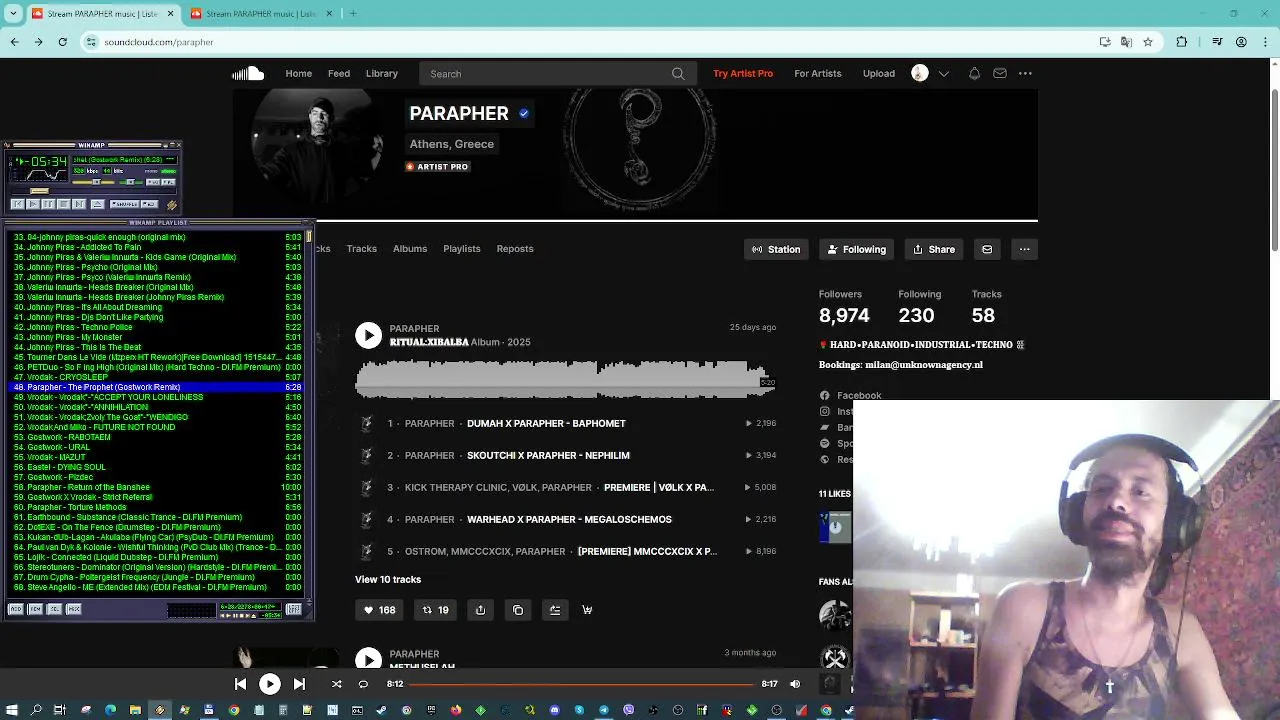Click Try Artist Pro link
The width and height of the screenshot is (1280, 720).
(x=743, y=73)
